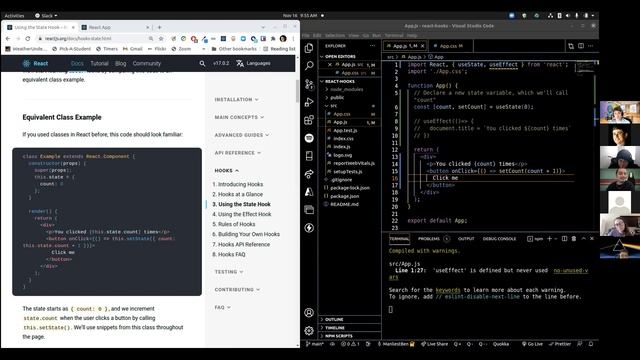Expand the Main Concepts docs section
Screen dimensions: 640x360
click(239, 117)
